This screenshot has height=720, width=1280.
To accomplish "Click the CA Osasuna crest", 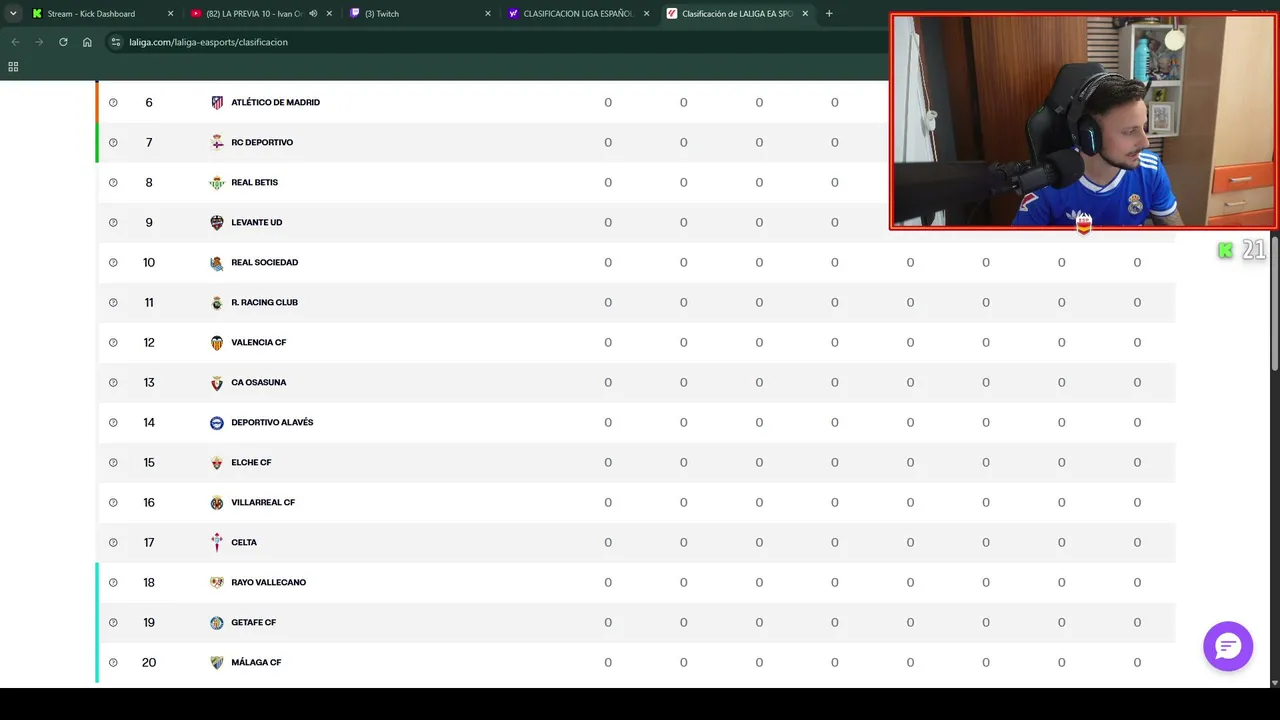I will pyautogui.click(x=217, y=382).
